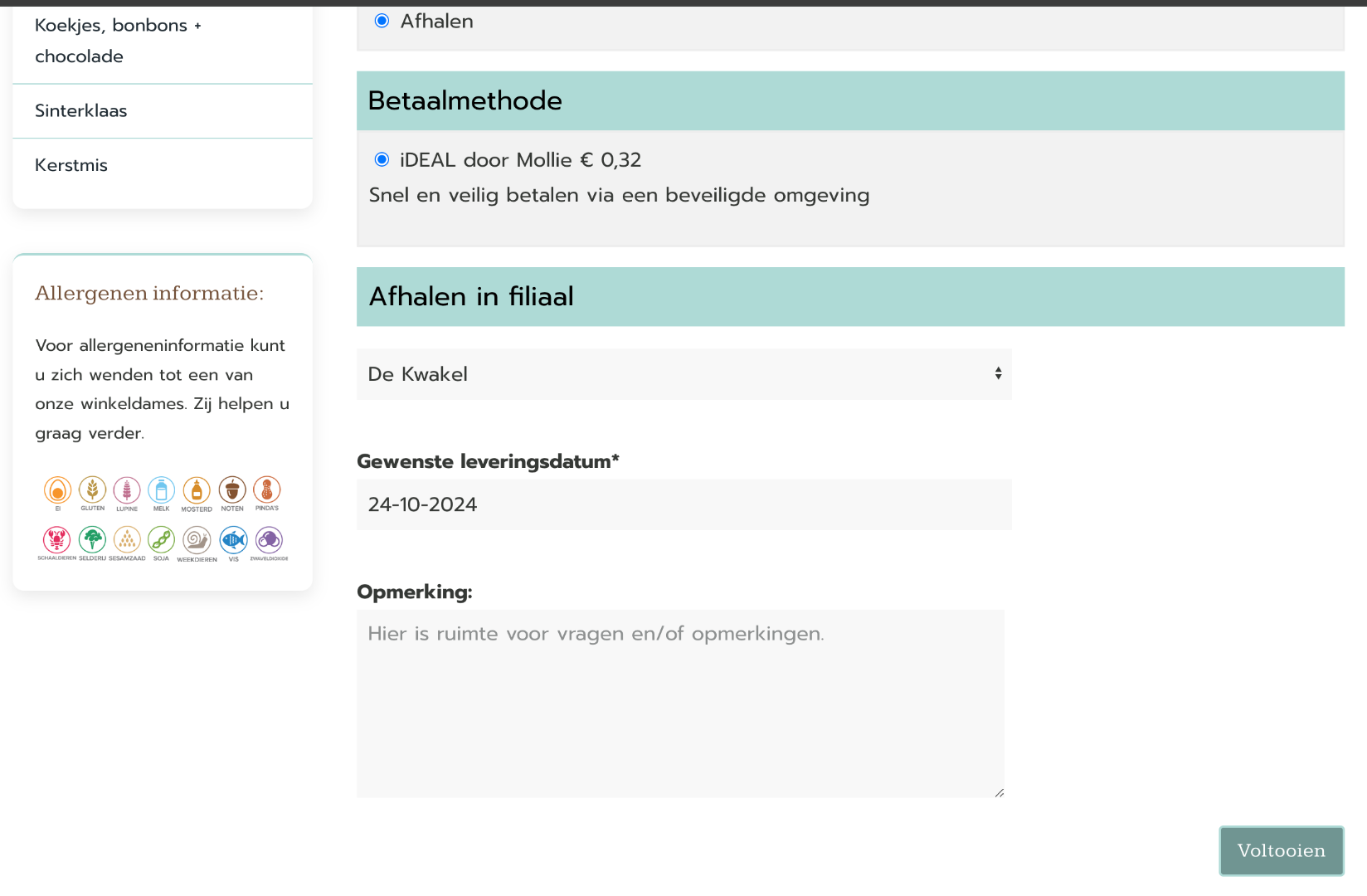Screen dimensions: 1367x896
Task: Open Koekjes, bonbons + chocolade category
Action: coord(118,41)
